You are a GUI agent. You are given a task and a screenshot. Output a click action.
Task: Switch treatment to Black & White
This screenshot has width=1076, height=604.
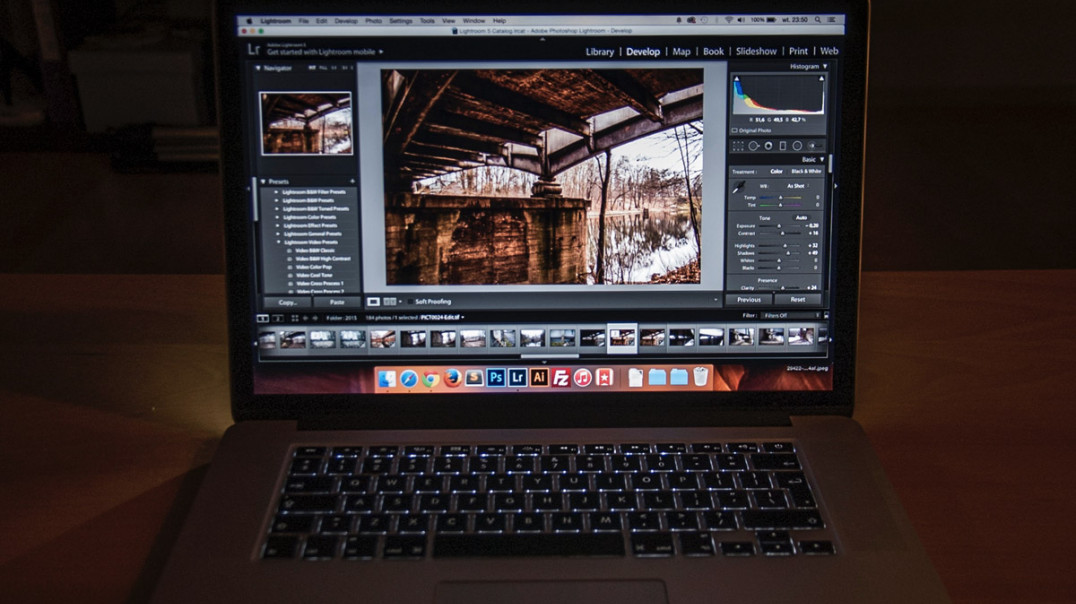[806, 171]
